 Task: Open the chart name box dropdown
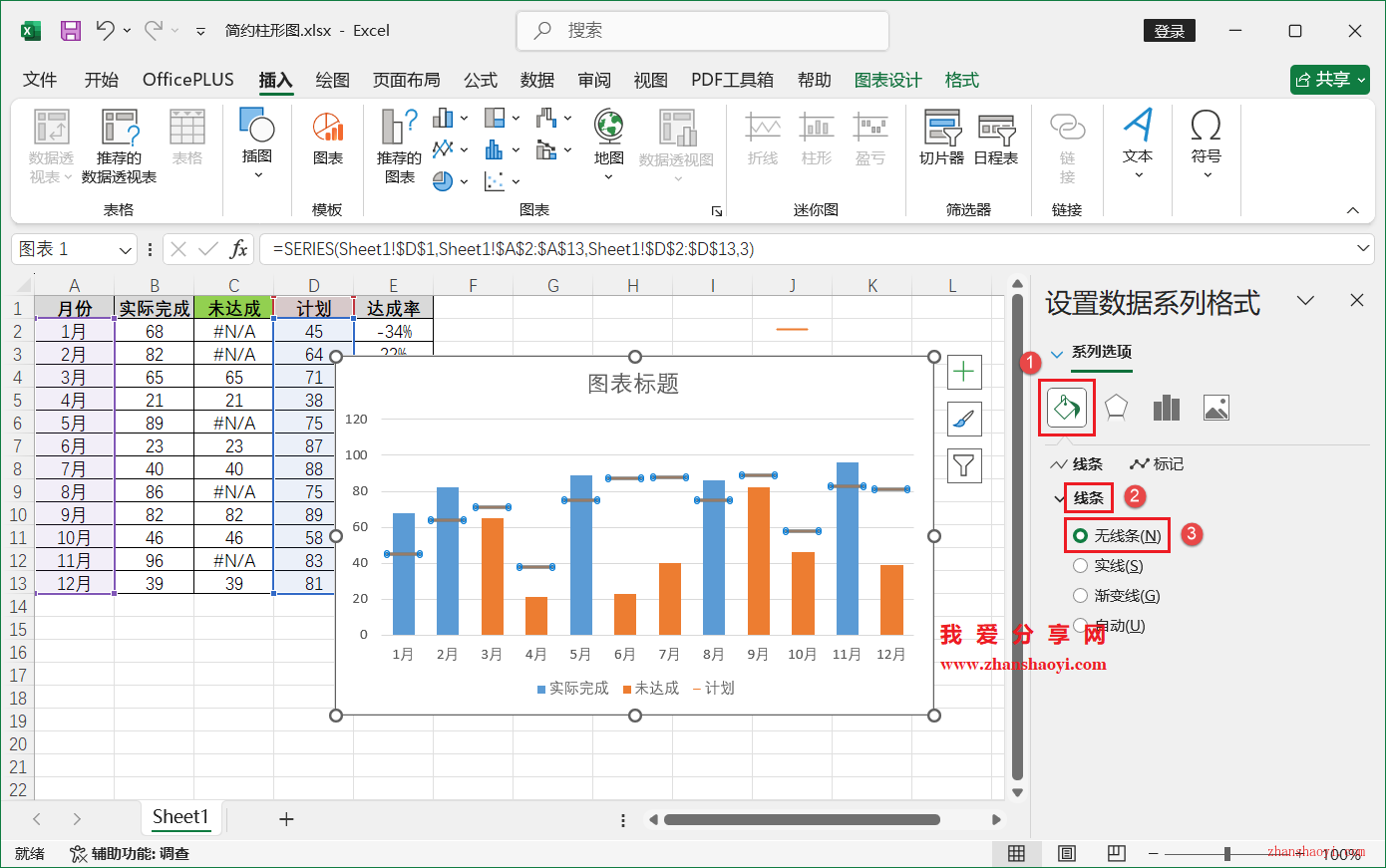124,248
